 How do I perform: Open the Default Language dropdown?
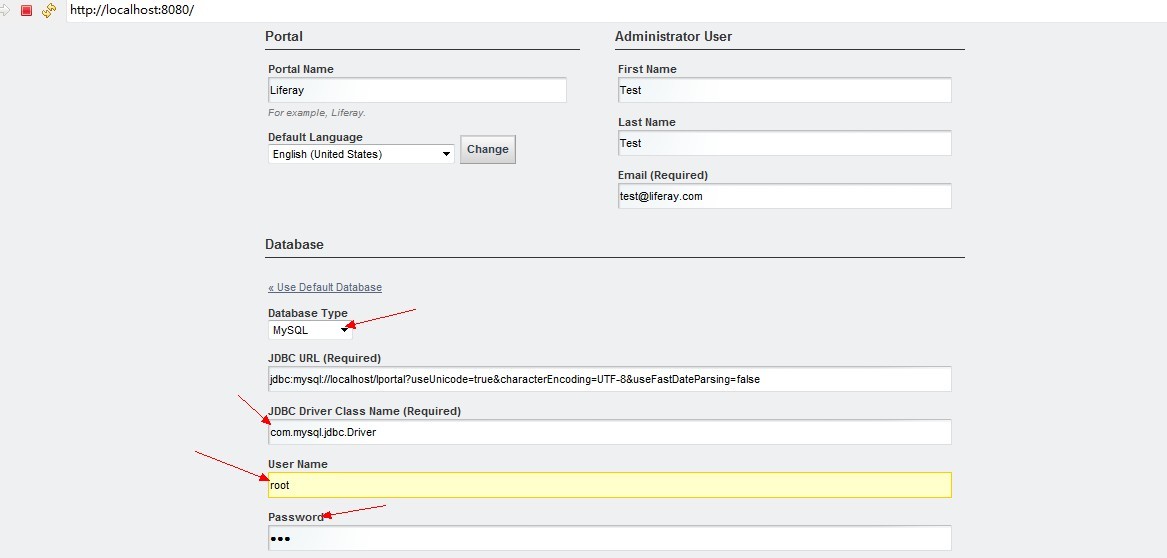361,154
